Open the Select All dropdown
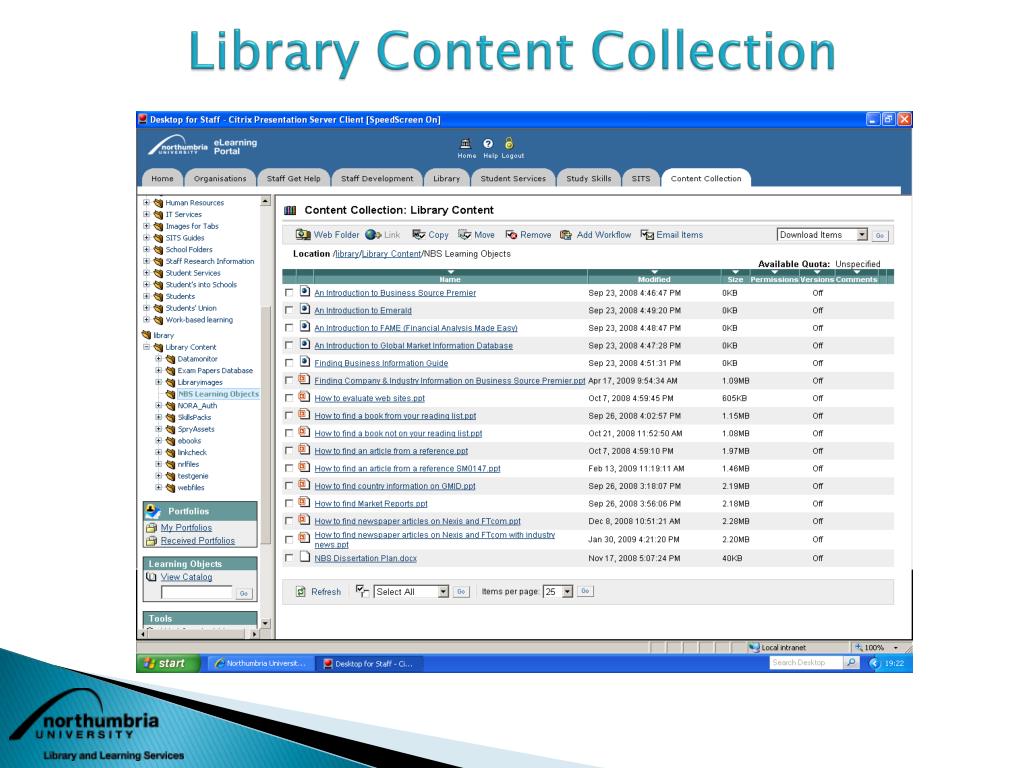Viewport: 1024px width, 768px height. click(411, 592)
